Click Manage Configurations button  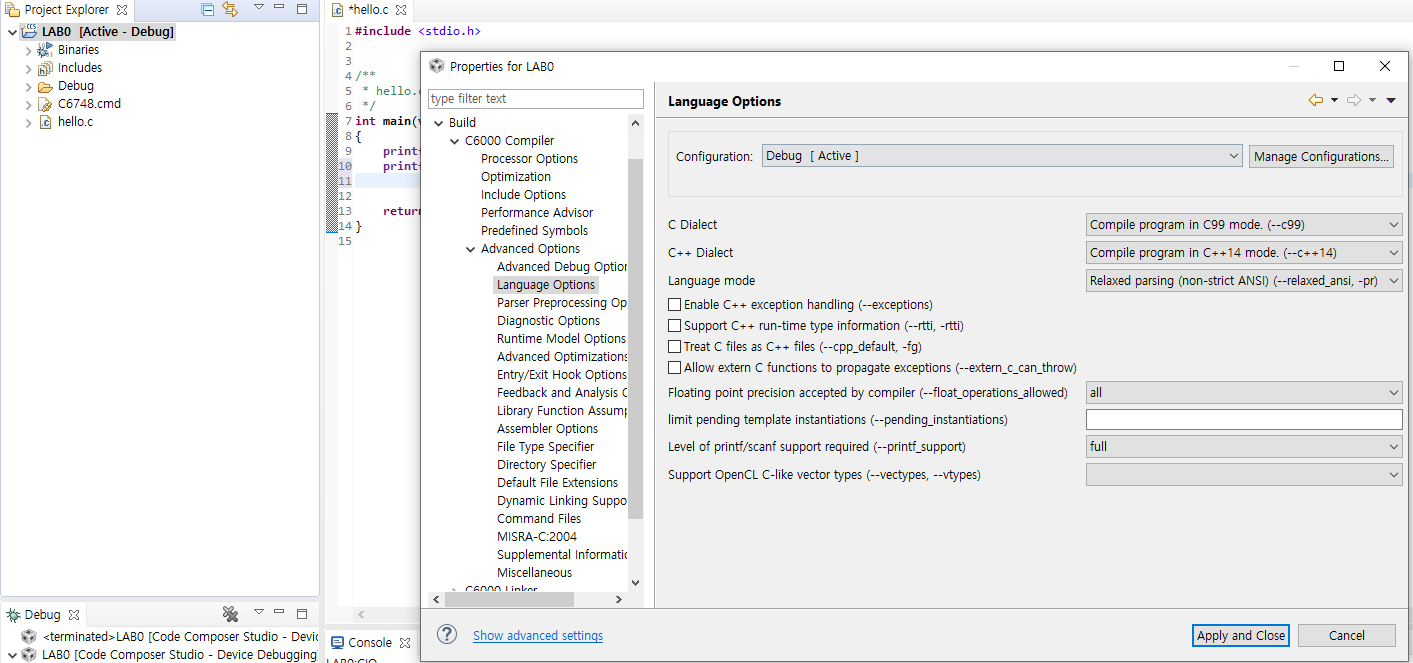1321,157
